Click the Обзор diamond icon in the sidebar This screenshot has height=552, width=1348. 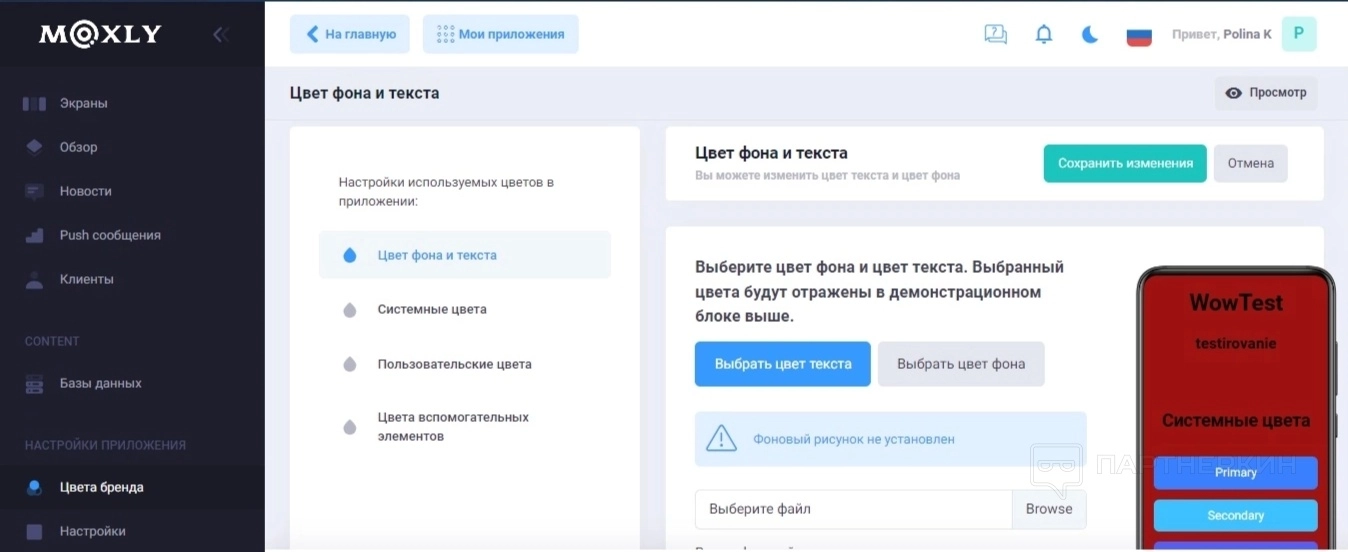(x=35, y=147)
